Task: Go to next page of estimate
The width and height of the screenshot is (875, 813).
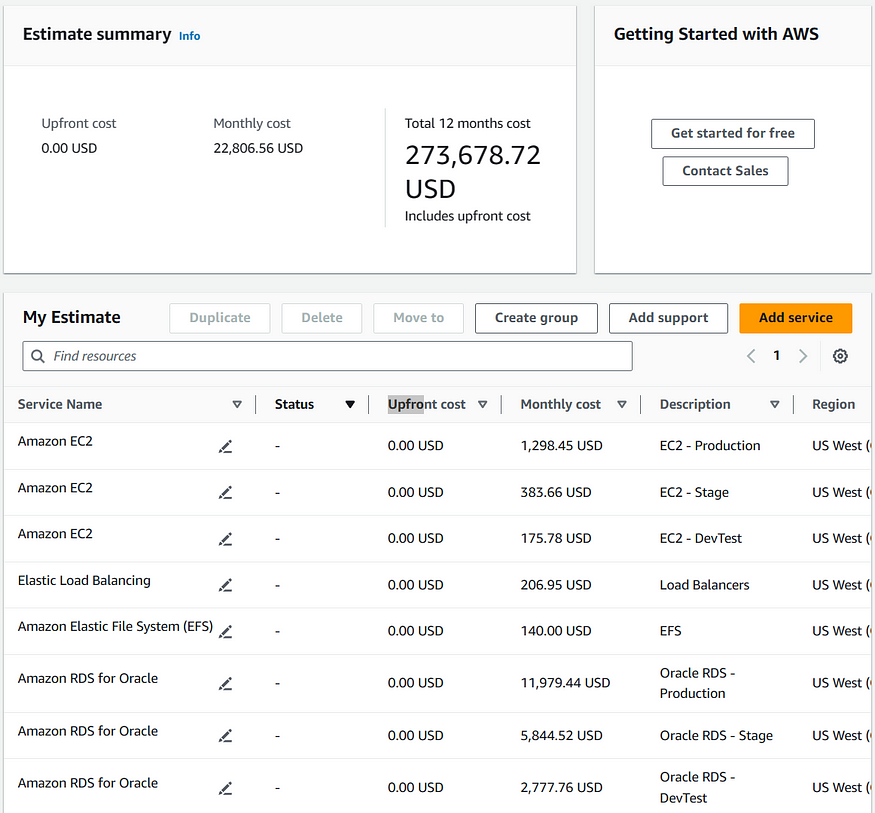Action: click(802, 356)
